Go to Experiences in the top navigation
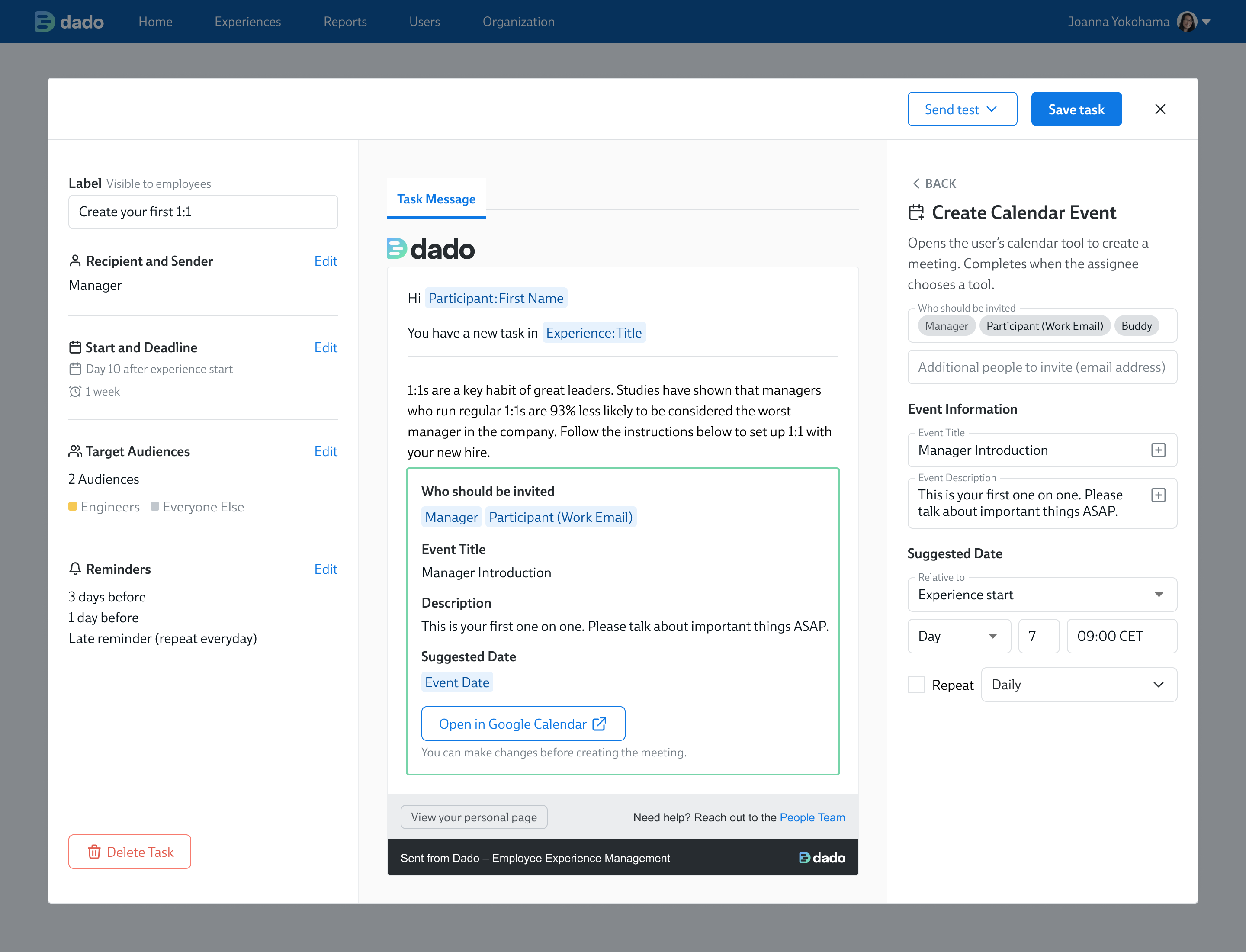The image size is (1246, 952). tap(247, 22)
